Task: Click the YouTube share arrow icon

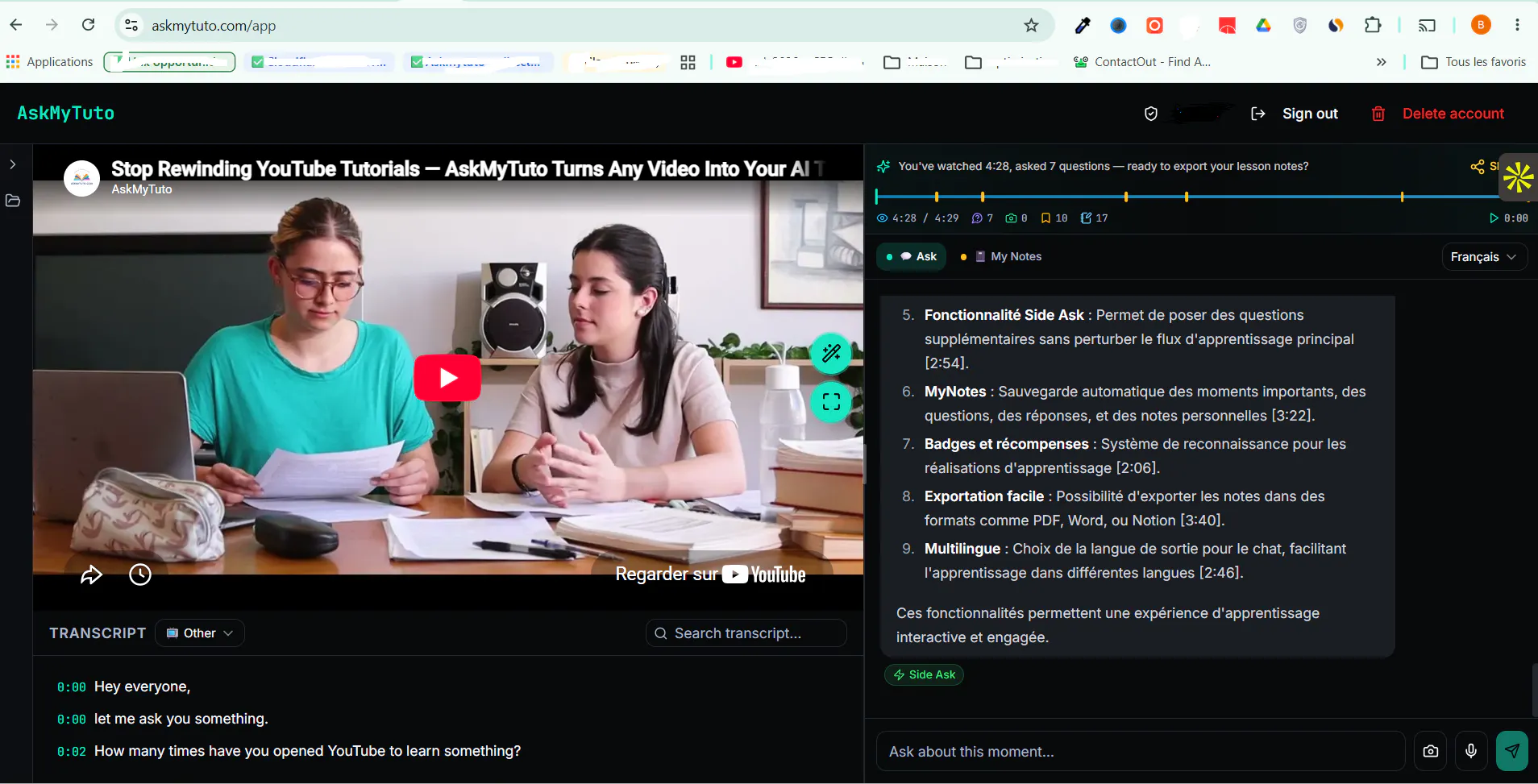Action: click(x=91, y=575)
